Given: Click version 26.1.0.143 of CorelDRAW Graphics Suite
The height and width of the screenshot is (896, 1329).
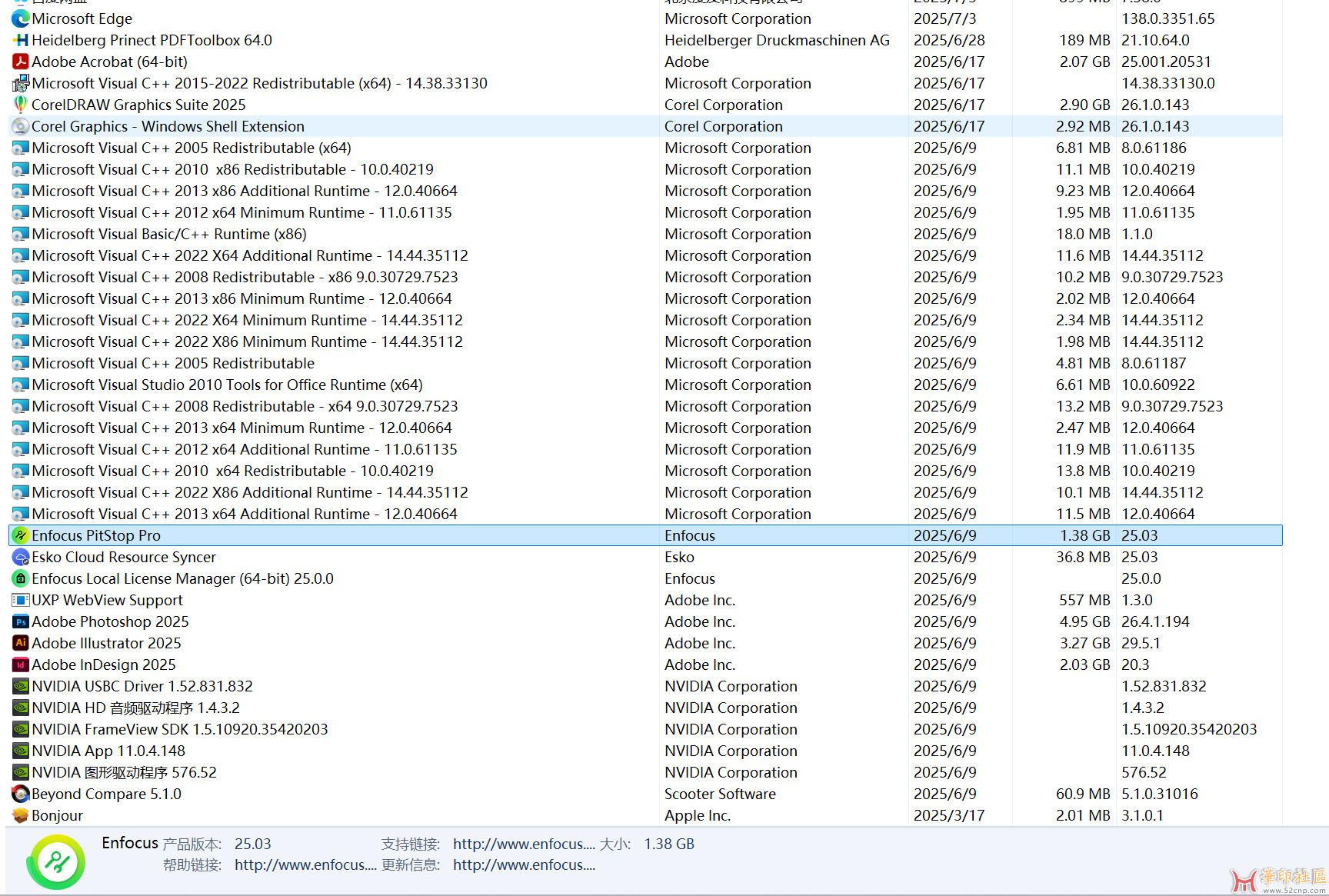Looking at the screenshot, I should [1155, 105].
